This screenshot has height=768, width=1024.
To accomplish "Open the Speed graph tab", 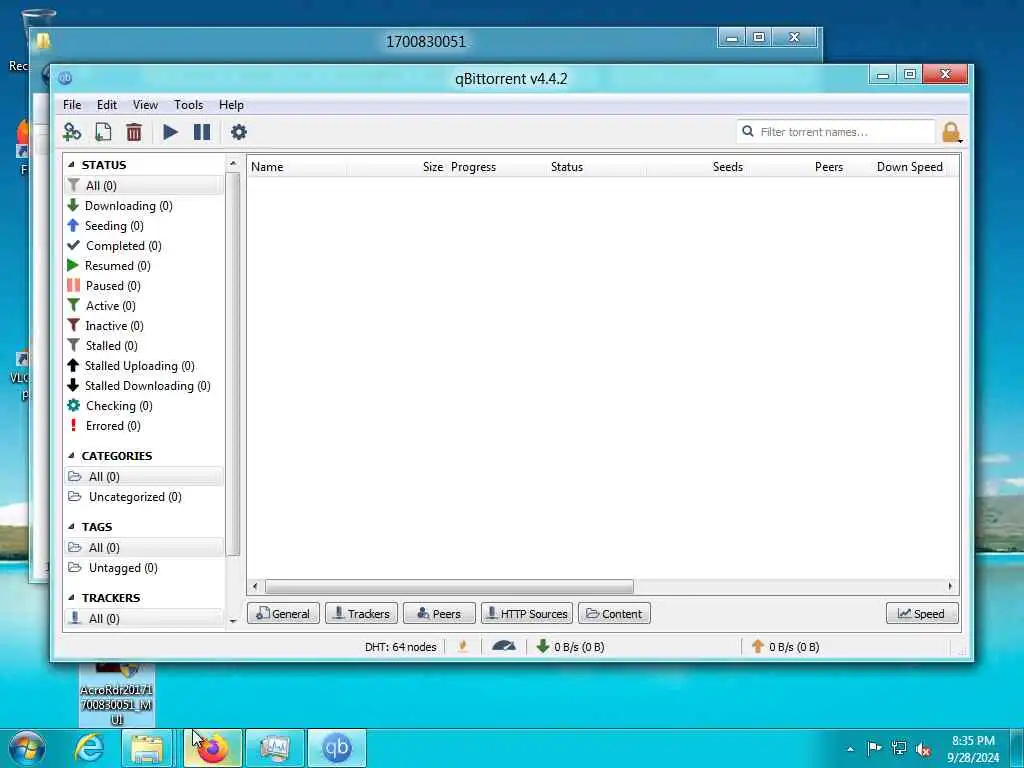I will [x=922, y=613].
